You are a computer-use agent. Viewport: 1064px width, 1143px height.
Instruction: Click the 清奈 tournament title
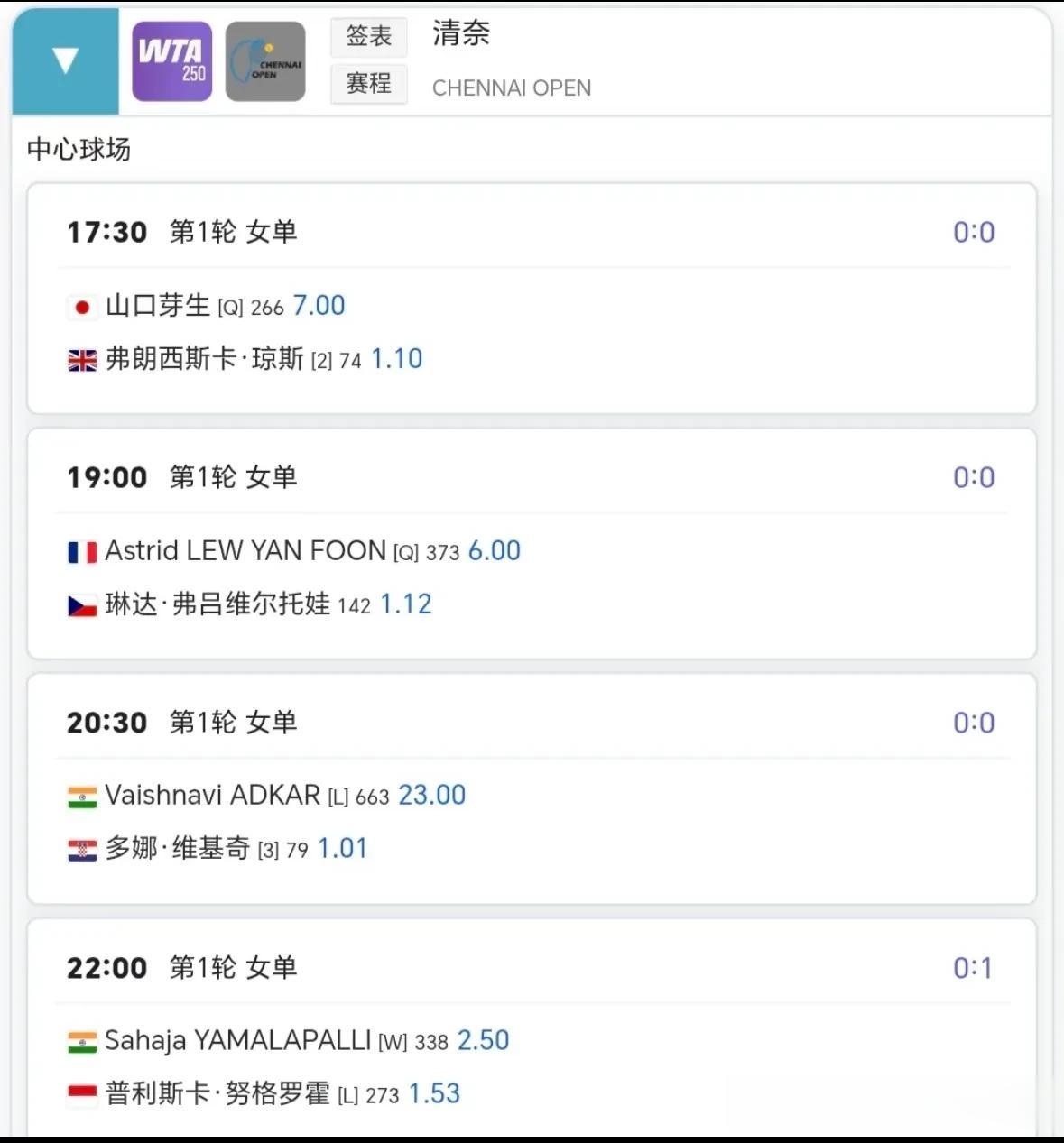click(461, 33)
